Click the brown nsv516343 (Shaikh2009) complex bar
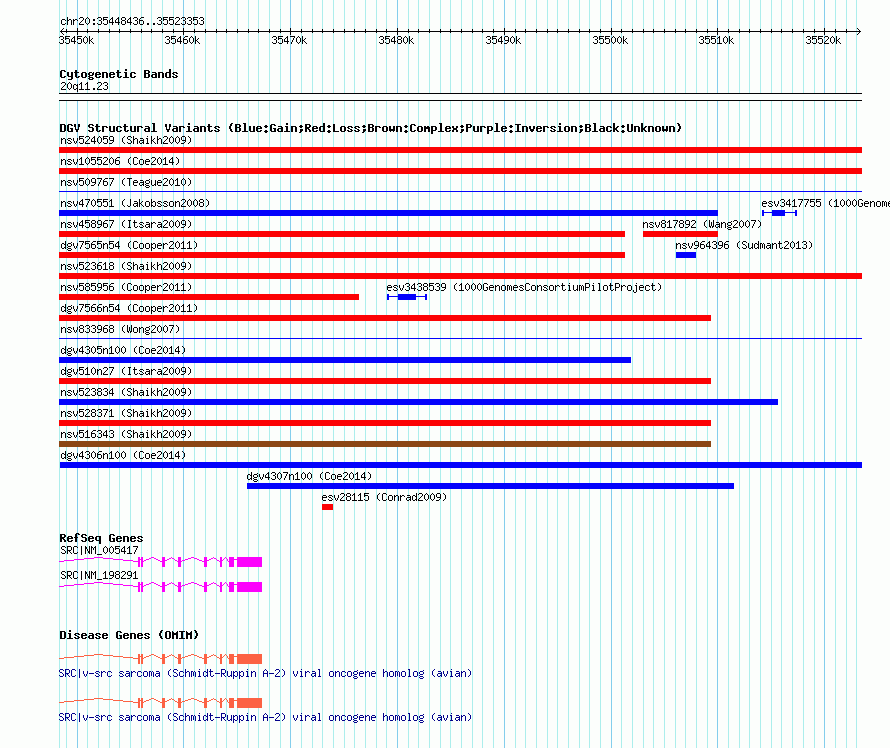The image size is (890, 748). [x=385, y=444]
